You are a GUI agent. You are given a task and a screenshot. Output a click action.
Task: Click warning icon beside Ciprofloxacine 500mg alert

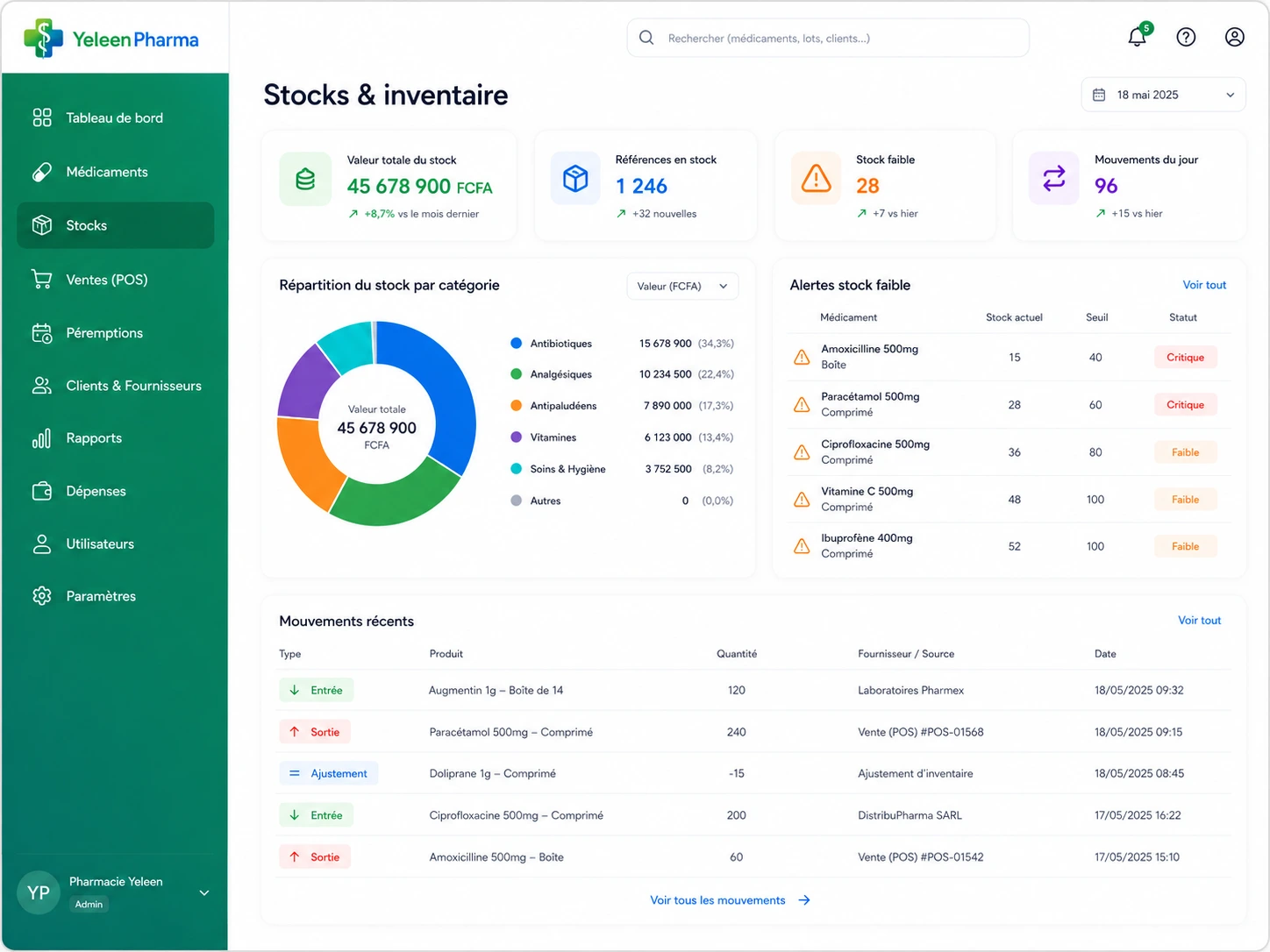click(x=802, y=452)
